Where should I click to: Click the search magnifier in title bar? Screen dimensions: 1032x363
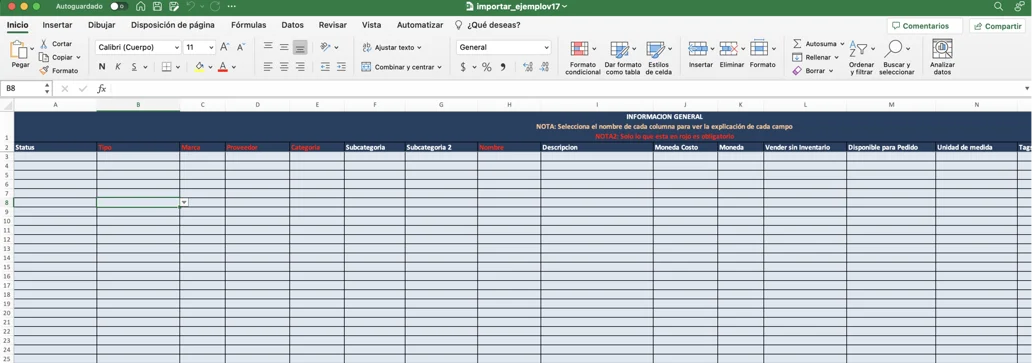(998, 6)
